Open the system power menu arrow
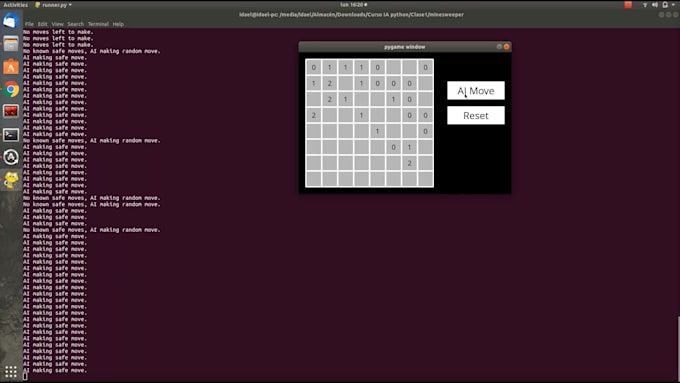The height and width of the screenshot is (383, 680). coord(673,5)
